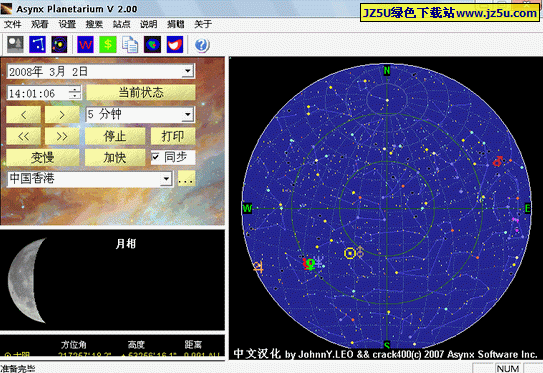Open the 捐赠 menu
Screen dimensions: 543x373
tap(176, 24)
